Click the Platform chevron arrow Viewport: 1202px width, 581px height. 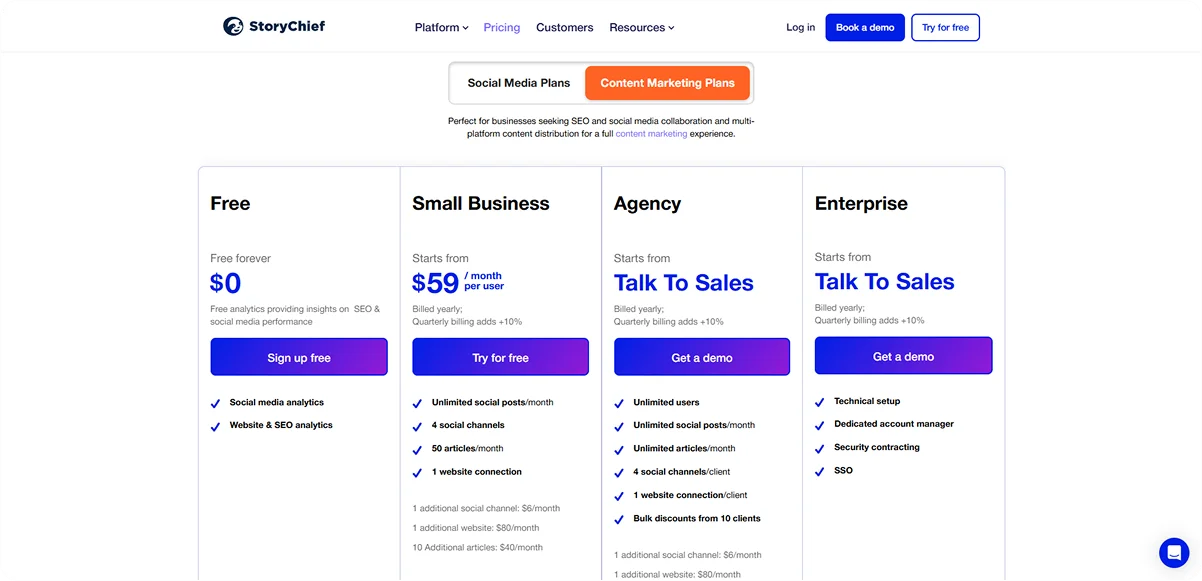(465, 28)
